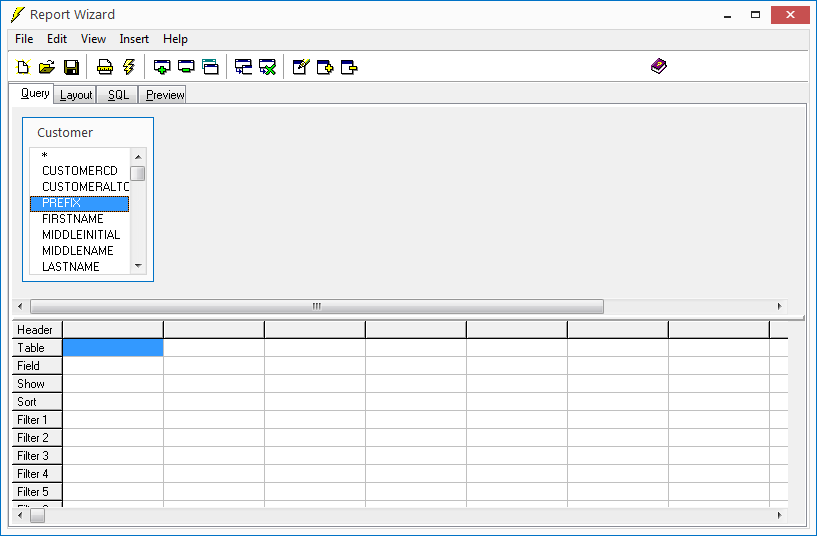Click the Customer list scroll up arrow
Viewport: 817px width, 536px height.
coord(138,156)
